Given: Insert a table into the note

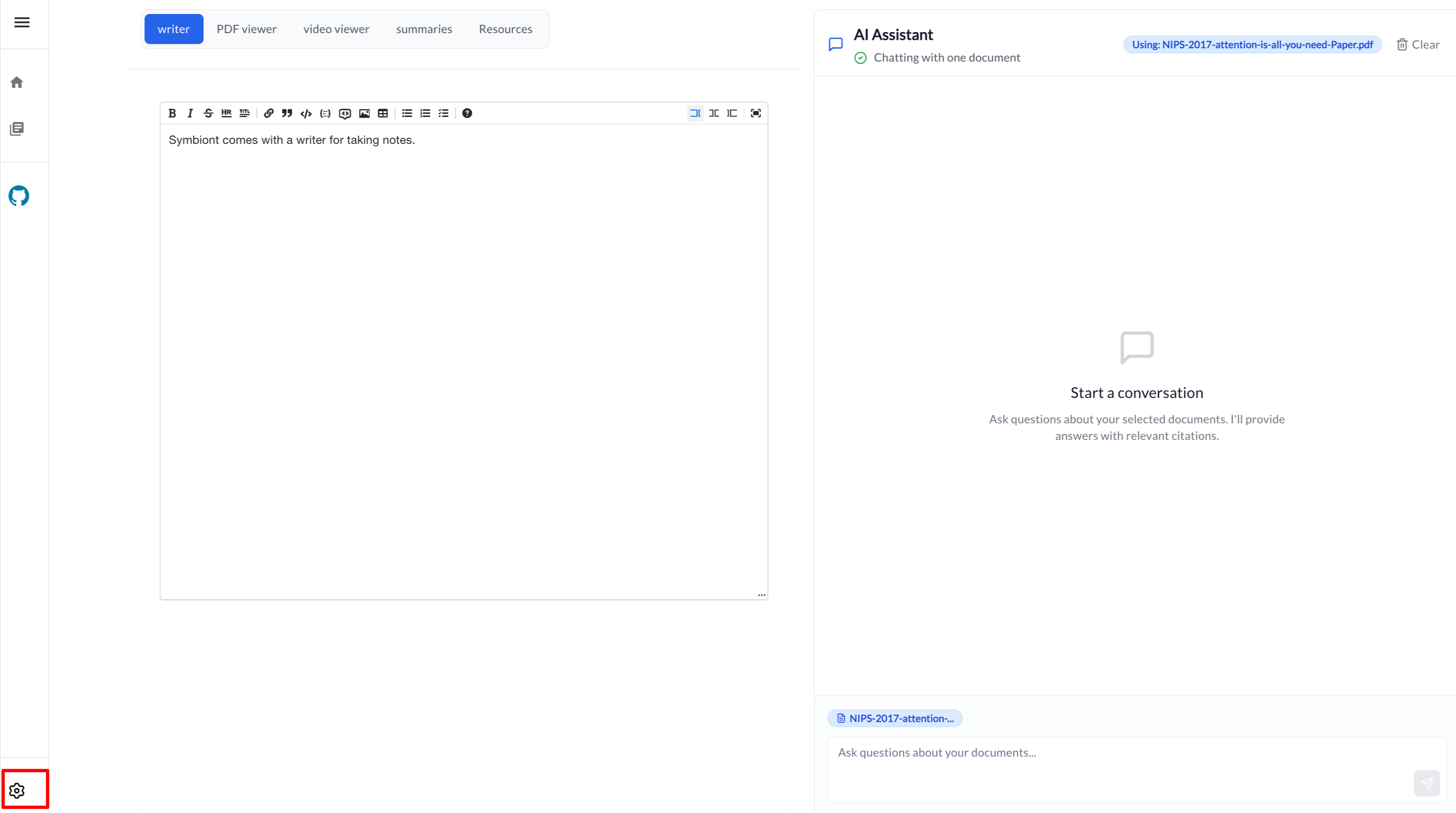Looking at the screenshot, I should pyautogui.click(x=383, y=113).
